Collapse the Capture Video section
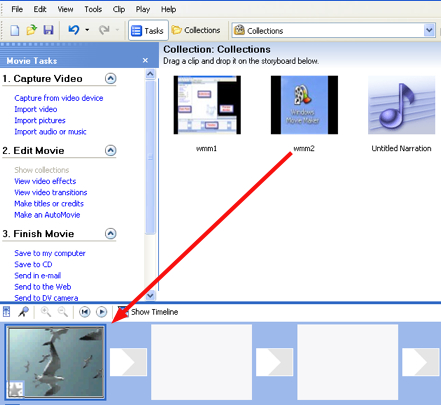Image resolution: width=441 pixels, height=405 pixels. point(111,79)
